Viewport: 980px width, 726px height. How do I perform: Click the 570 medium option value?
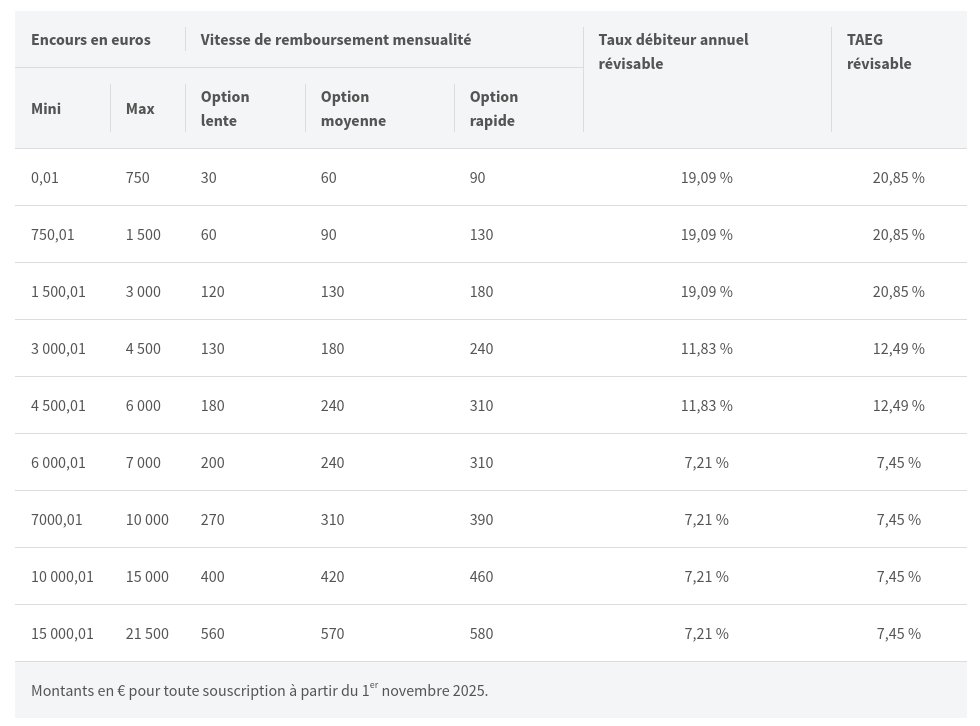tap(333, 634)
